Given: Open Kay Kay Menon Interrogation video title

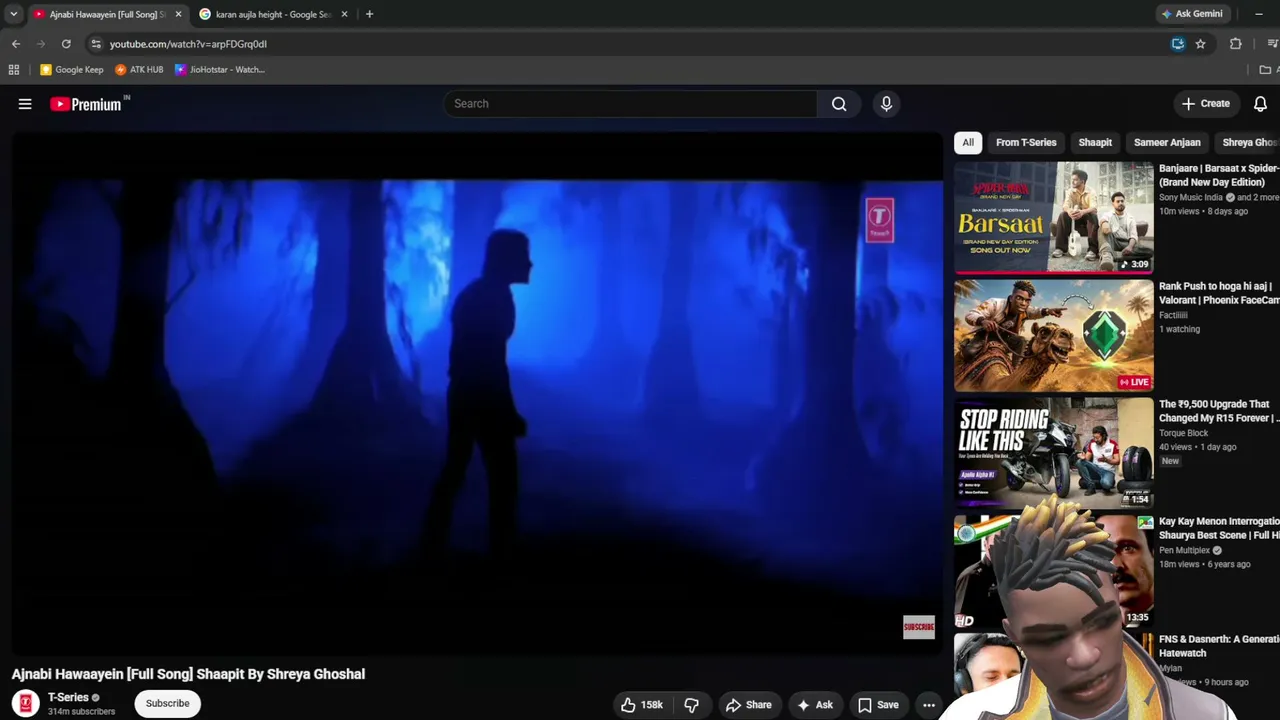Looking at the screenshot, I should click(1219, 528).
